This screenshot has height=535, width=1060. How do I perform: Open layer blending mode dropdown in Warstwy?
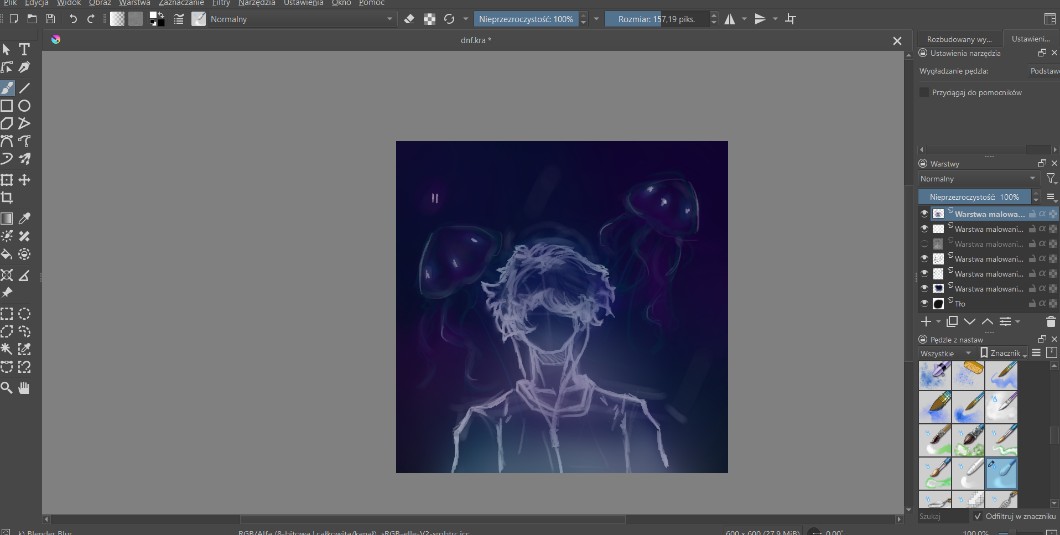(978, 178)
